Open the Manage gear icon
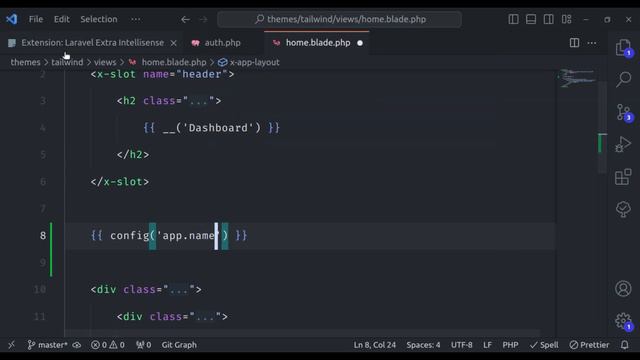Screen dimensions: 640x360 click(623, 321)
